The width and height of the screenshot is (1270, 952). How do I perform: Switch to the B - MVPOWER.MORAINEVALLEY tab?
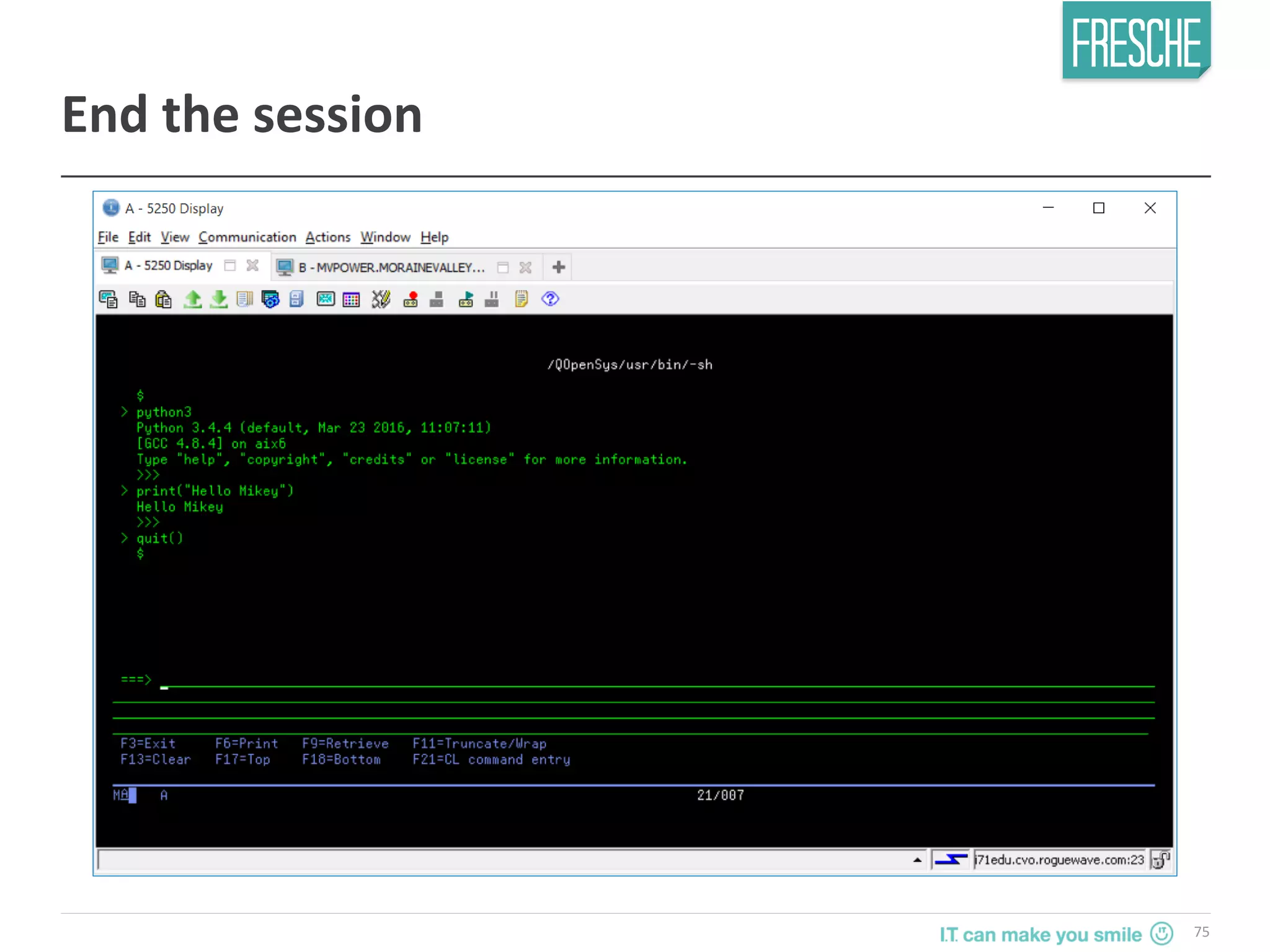391,267
